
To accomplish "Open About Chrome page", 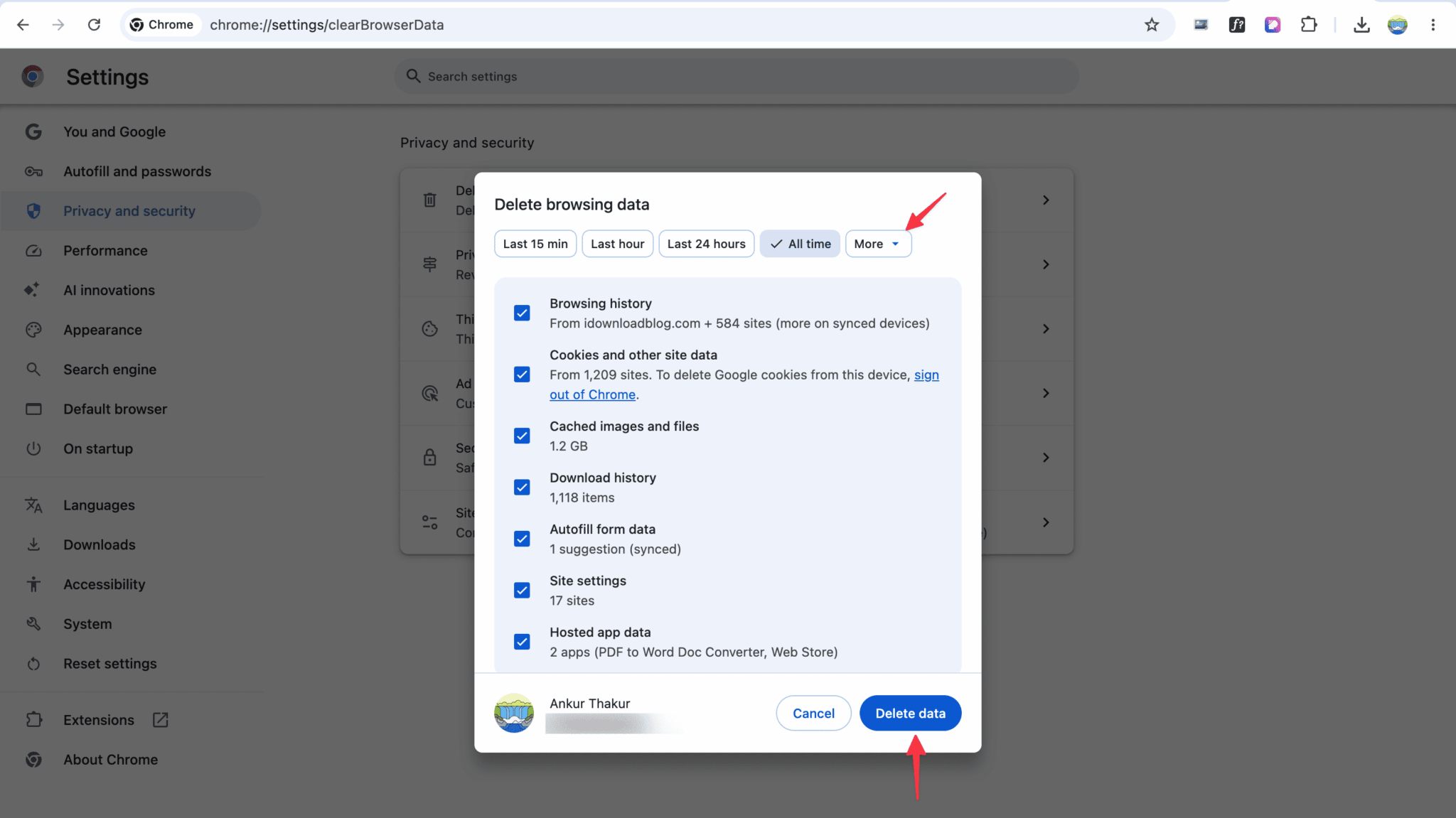I will click(110, 759).
